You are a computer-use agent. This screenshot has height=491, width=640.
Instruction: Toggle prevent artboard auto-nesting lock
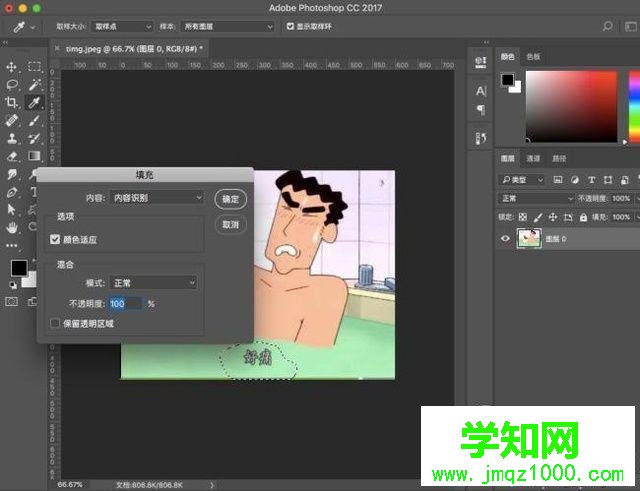pos(568,217)
